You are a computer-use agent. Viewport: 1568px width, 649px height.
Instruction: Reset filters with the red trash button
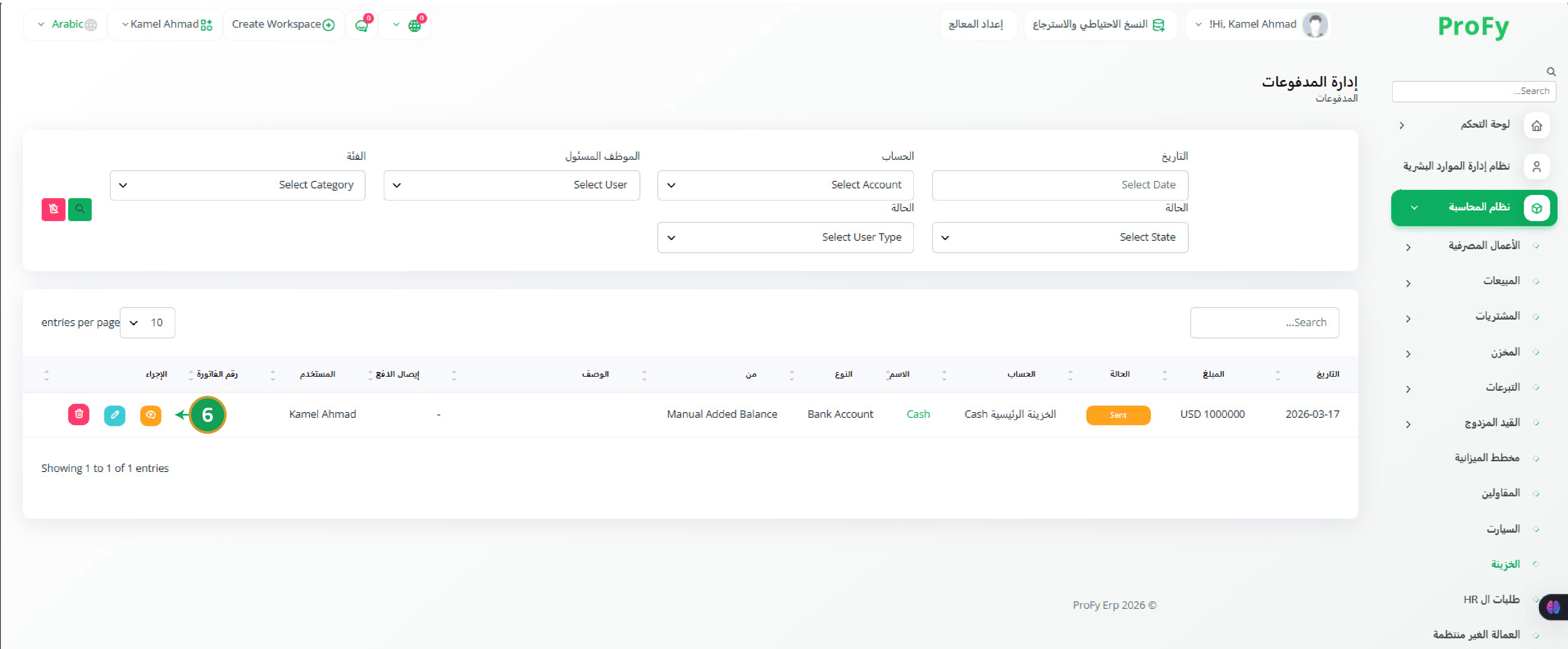[x=54, y=209]
